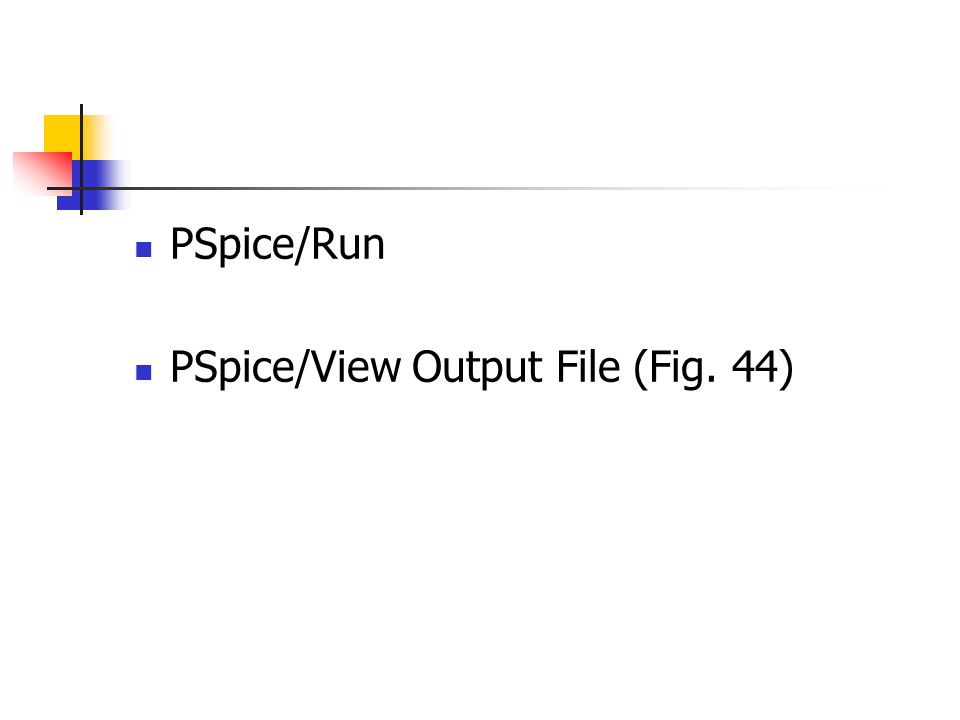The width and height of the screenshot is (960, 720).
Task: Click the word File
Action: tap(588, 367)
